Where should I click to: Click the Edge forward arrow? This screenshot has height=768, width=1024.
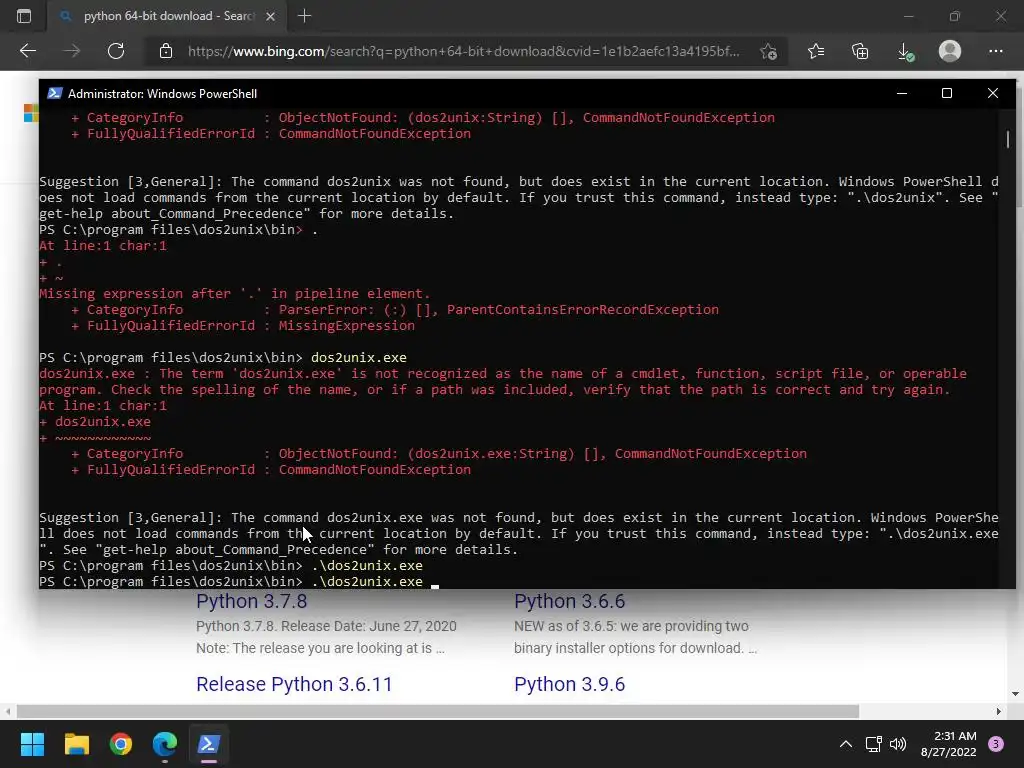point(72,51)
